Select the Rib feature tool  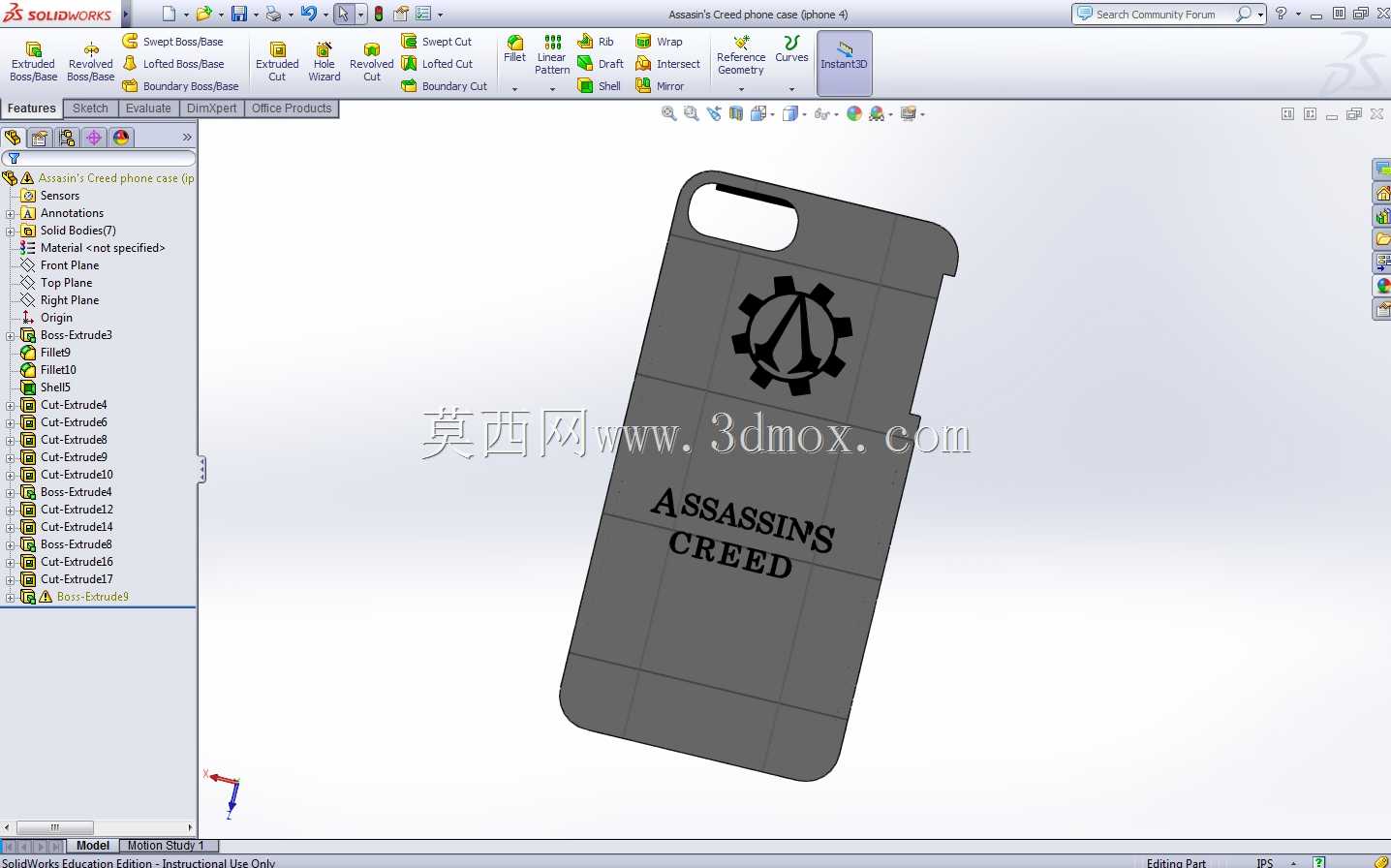(596, 42)
